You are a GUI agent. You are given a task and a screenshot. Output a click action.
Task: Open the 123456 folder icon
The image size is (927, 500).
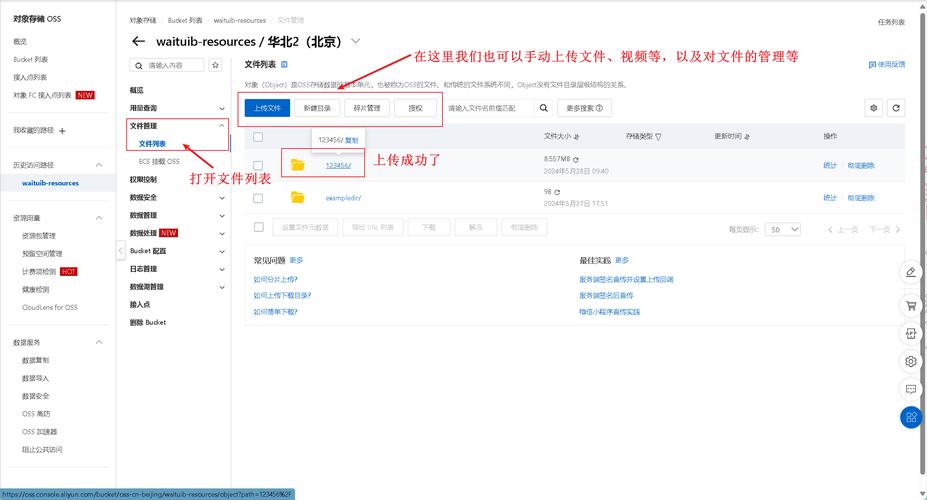point(297,165)
